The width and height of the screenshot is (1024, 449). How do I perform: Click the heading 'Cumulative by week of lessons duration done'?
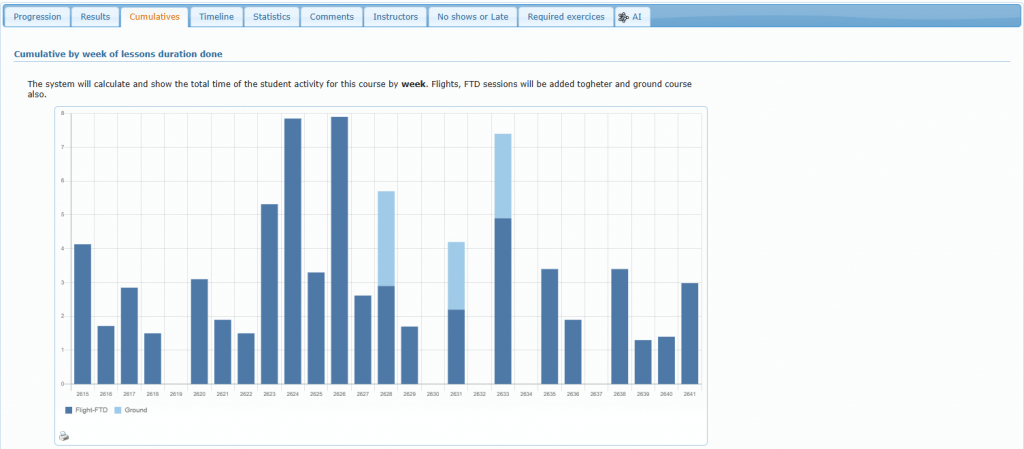point(118,54)
